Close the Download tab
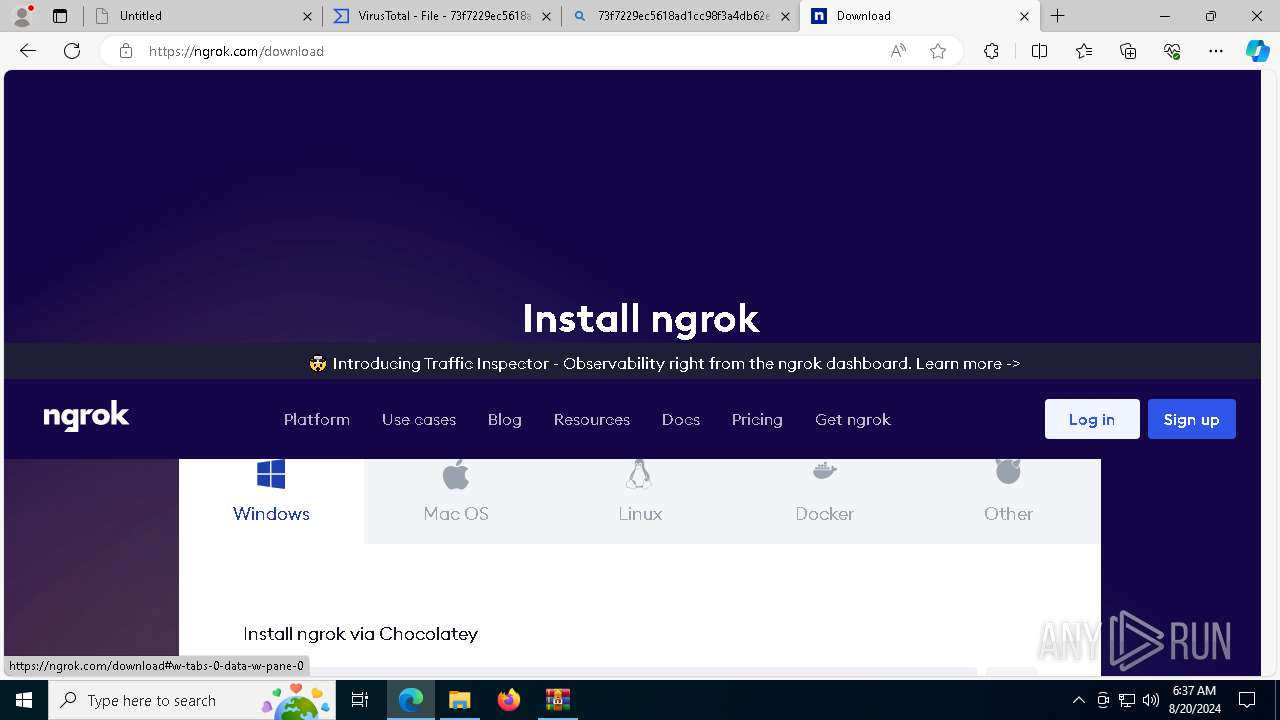This screenshot has width=1280, height=720. coord(1024,16)
